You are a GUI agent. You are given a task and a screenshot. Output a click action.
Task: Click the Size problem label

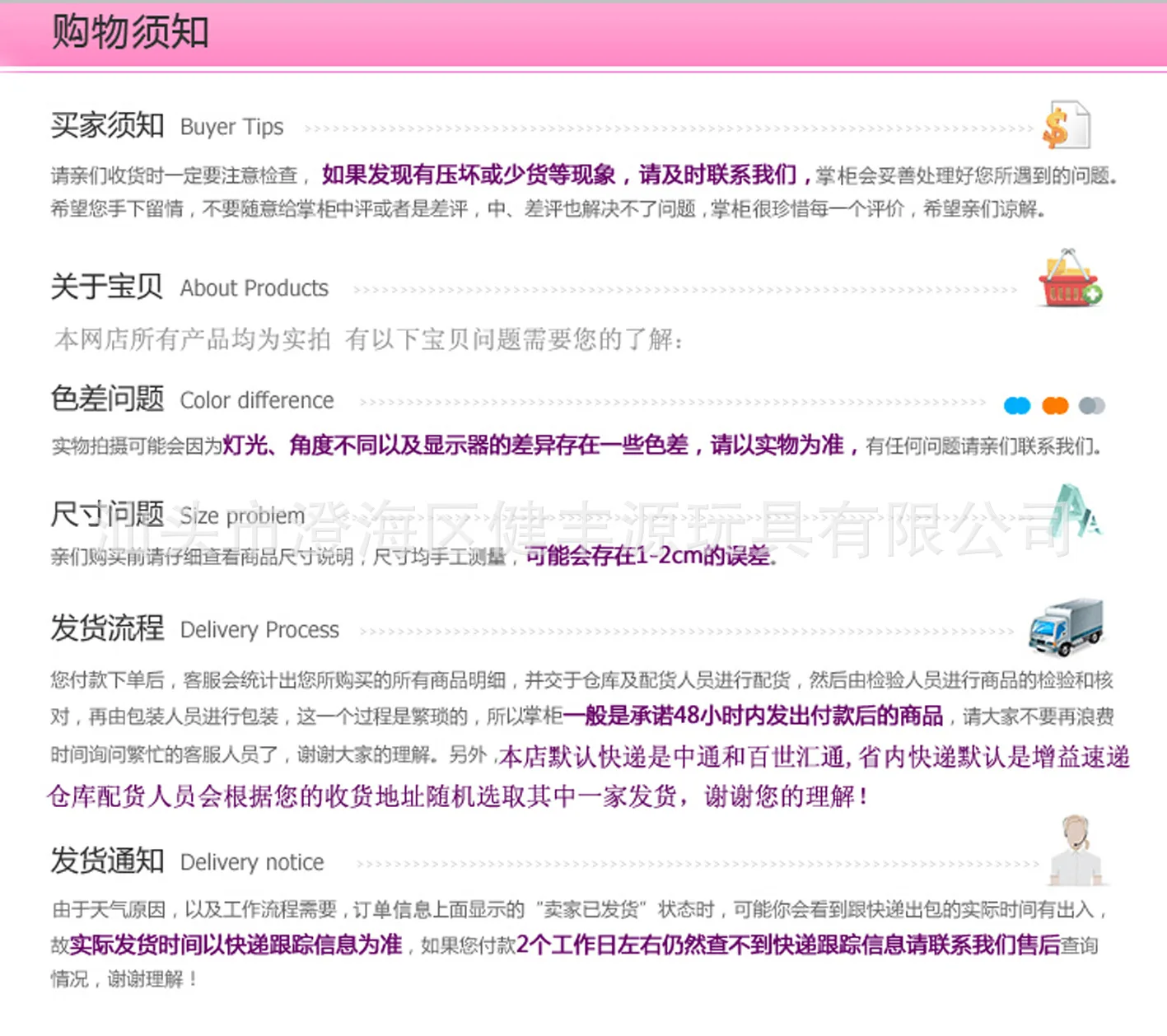(x=242, y=516)
